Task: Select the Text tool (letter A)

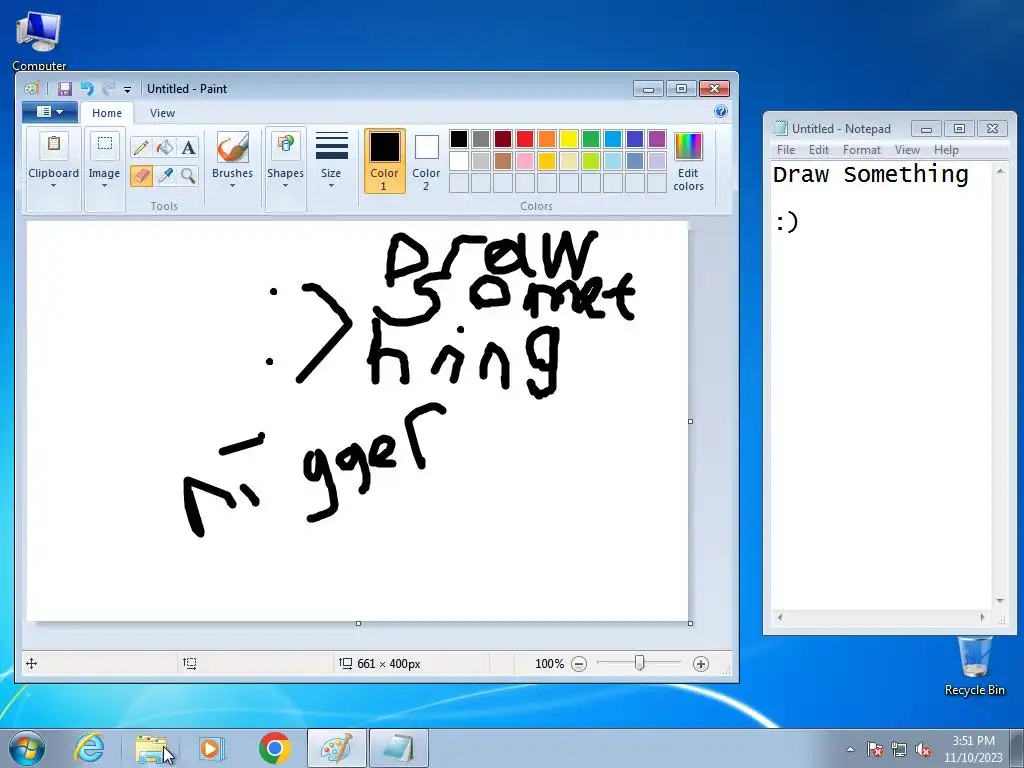Action: 189,147
